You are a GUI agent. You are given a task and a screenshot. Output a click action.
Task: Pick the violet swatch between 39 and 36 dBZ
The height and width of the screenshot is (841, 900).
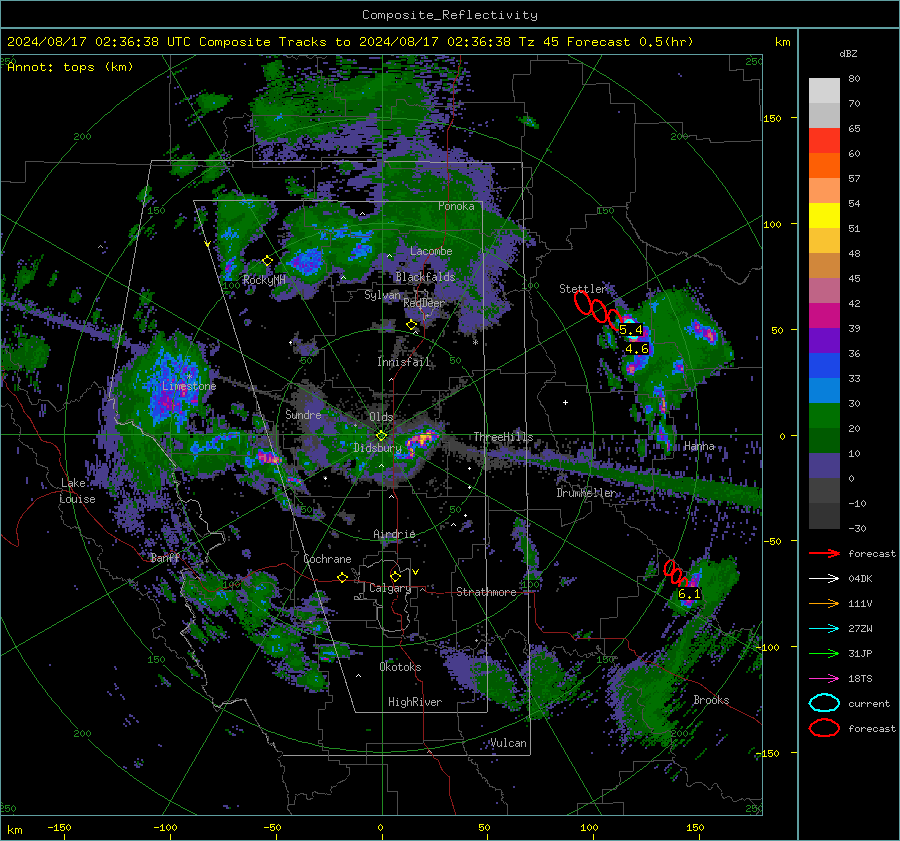[824, 340]
